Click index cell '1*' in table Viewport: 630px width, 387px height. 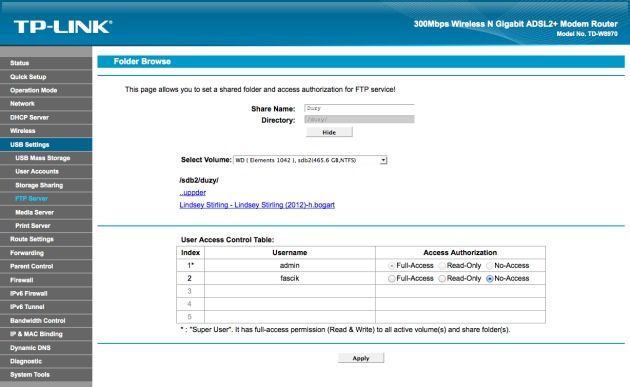190,266
